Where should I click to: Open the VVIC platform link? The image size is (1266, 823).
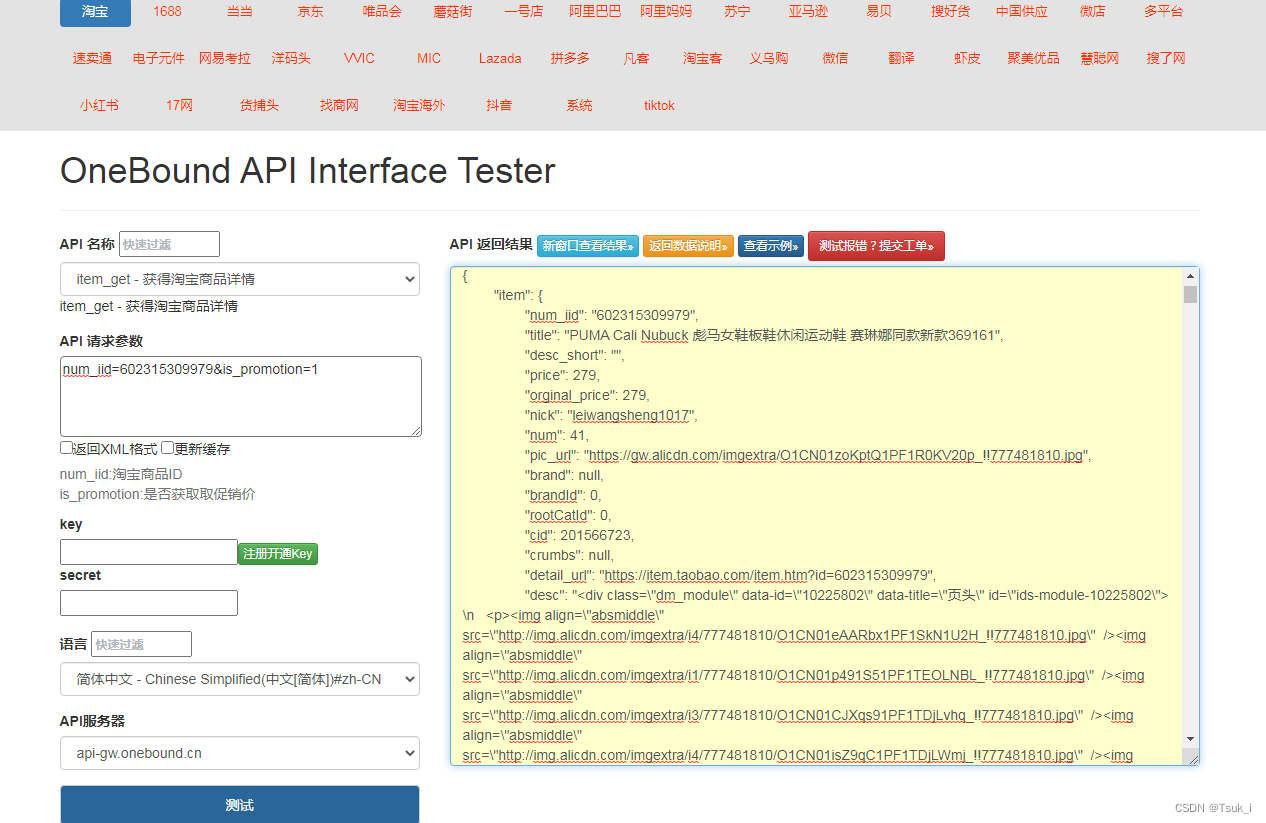tap(359, 58)
